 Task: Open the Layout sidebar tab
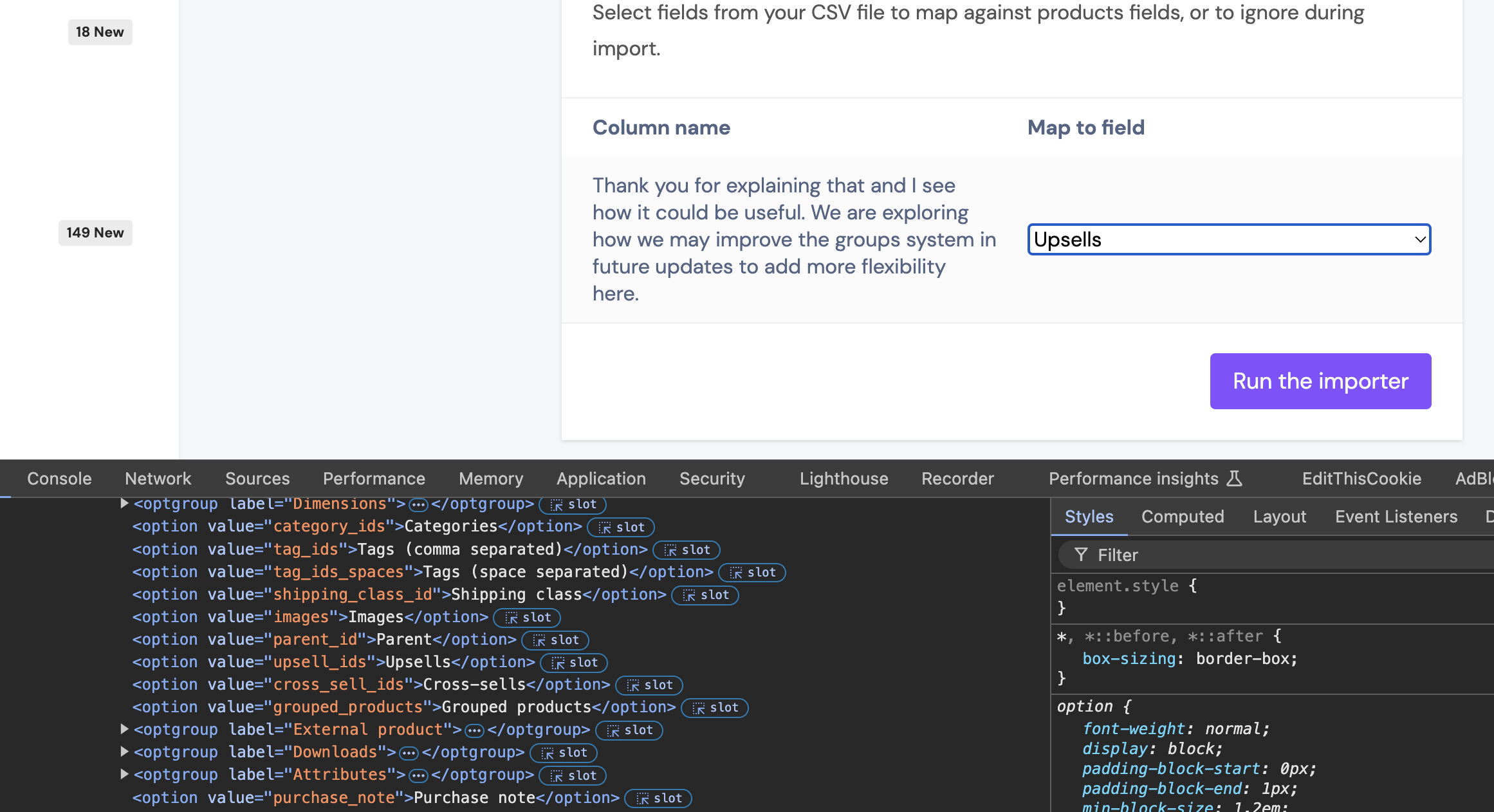tap(1280, 517)
